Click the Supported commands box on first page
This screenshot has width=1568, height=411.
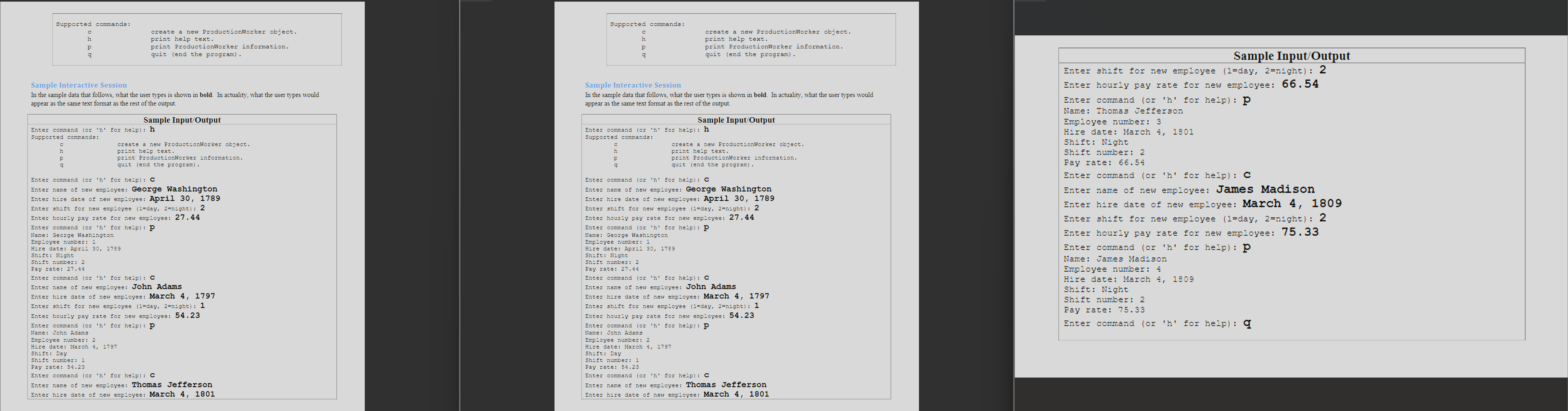[x=197, y=38]
